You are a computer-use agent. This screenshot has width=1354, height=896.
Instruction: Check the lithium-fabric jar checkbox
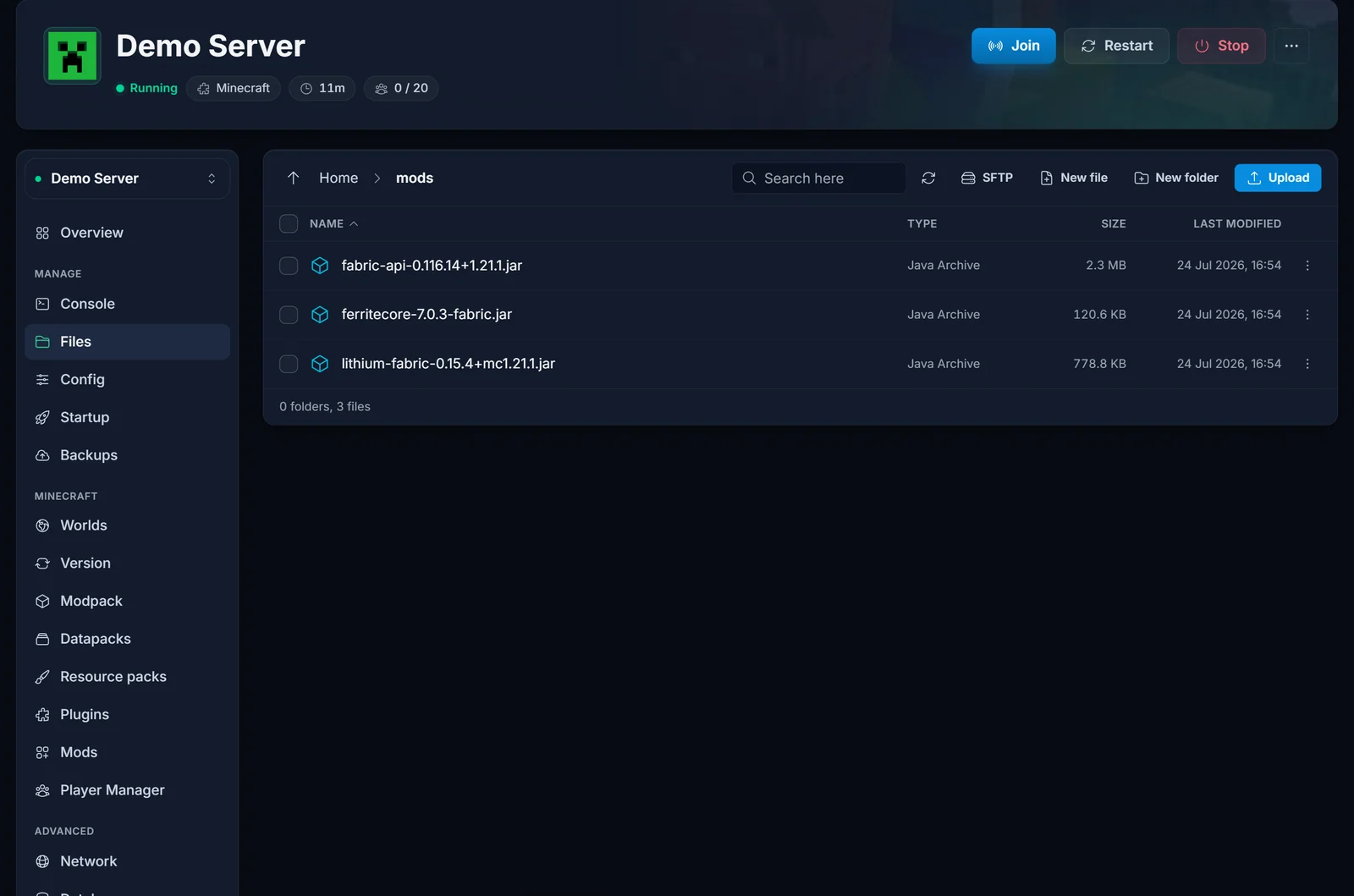(x=289, y=364)
